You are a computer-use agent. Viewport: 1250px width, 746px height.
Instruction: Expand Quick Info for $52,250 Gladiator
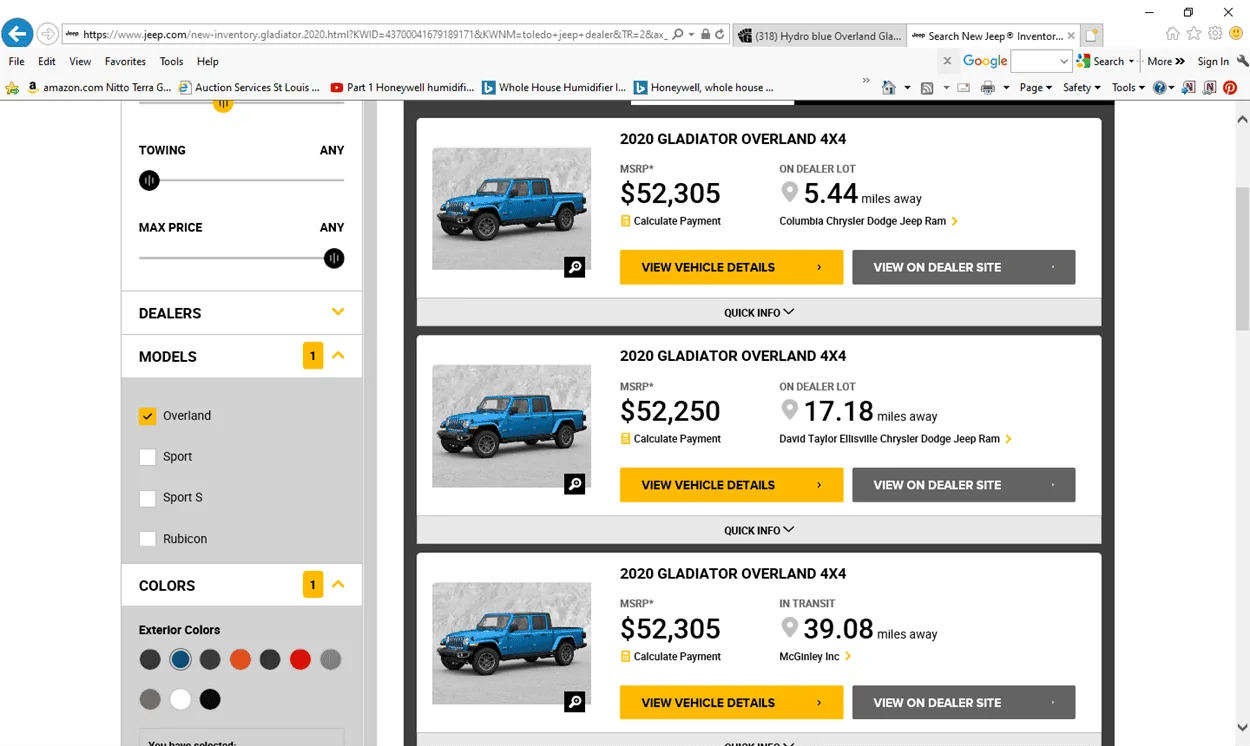(759, 530)
